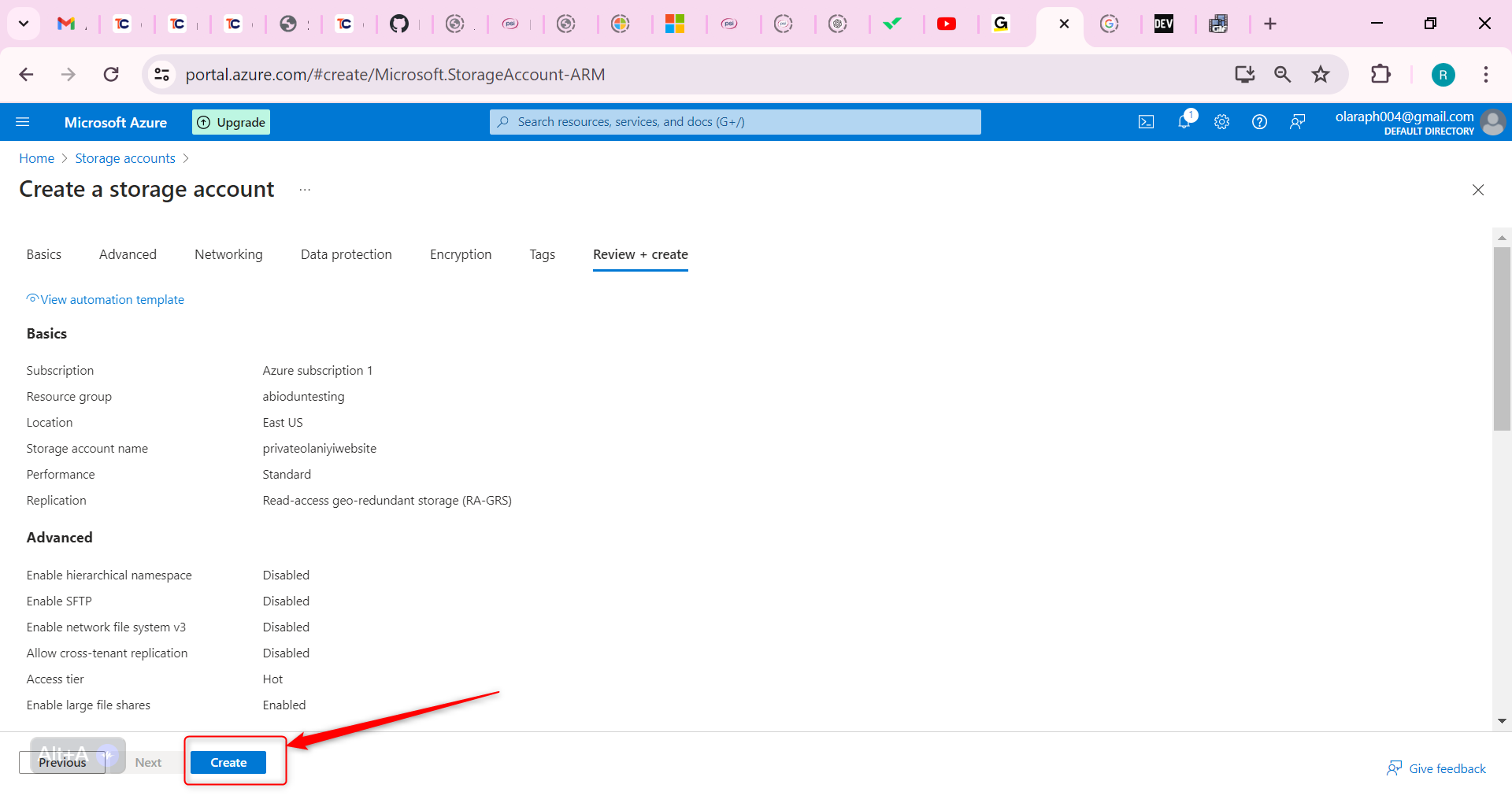Click the Create button
The image size is (1512, 803).
(x=228, y=761)
